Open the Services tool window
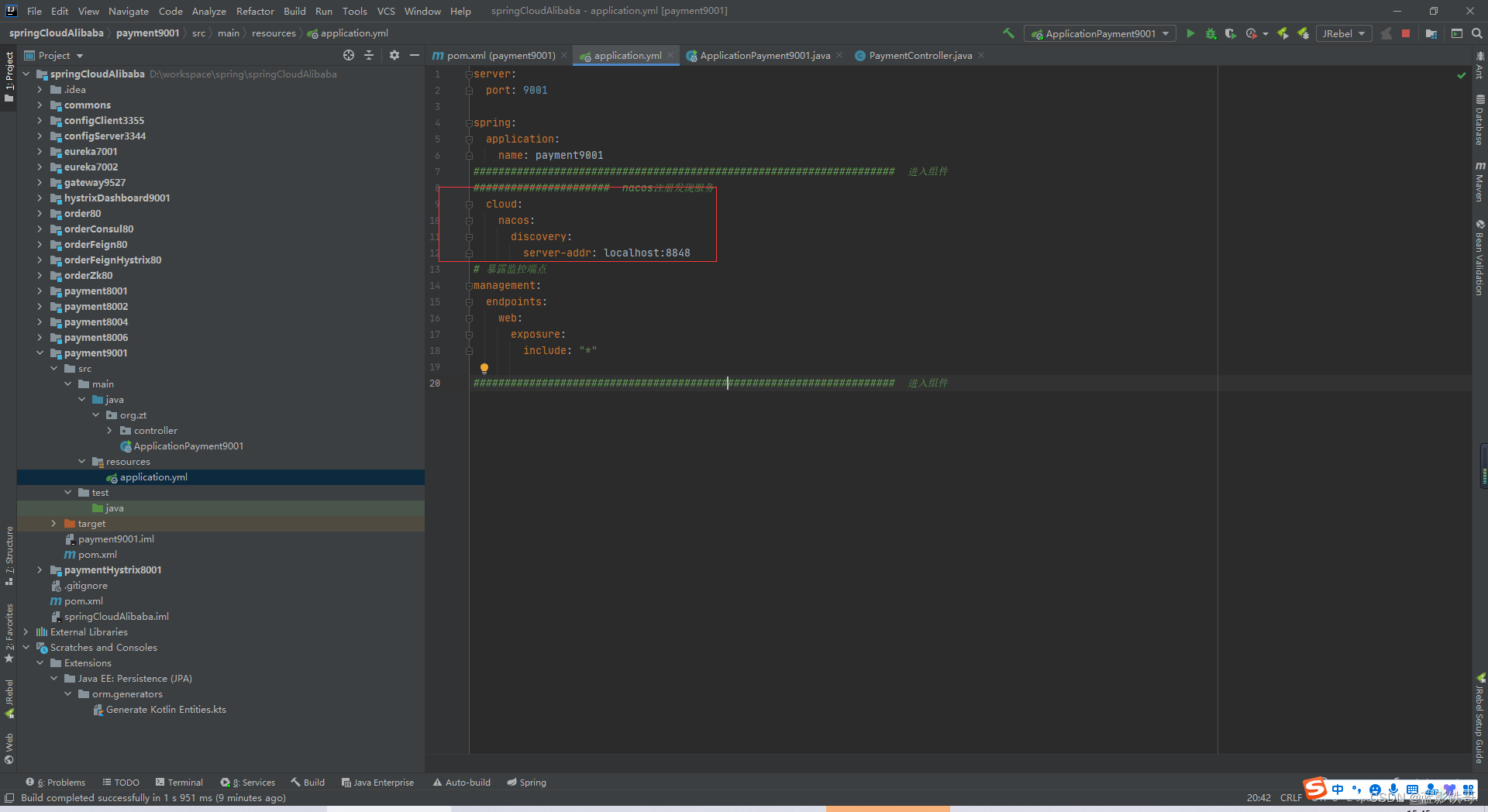The width and height of the screenshot is (1488, 812). pyautogui.click(x=248, y=783)
